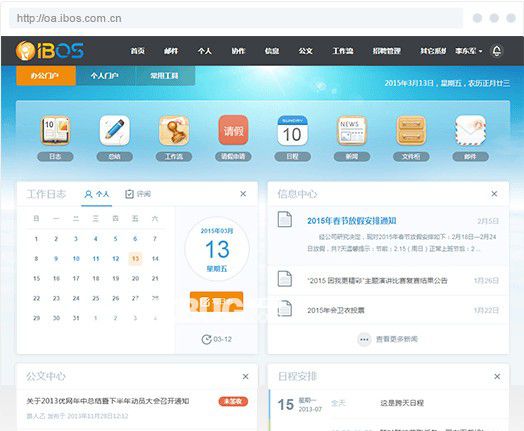The width and height of the screenshot is (524, 431).
Task: Open the 关于2013优网年中总结 document notice
Action: pyautogui.click(x=108, y=401)
